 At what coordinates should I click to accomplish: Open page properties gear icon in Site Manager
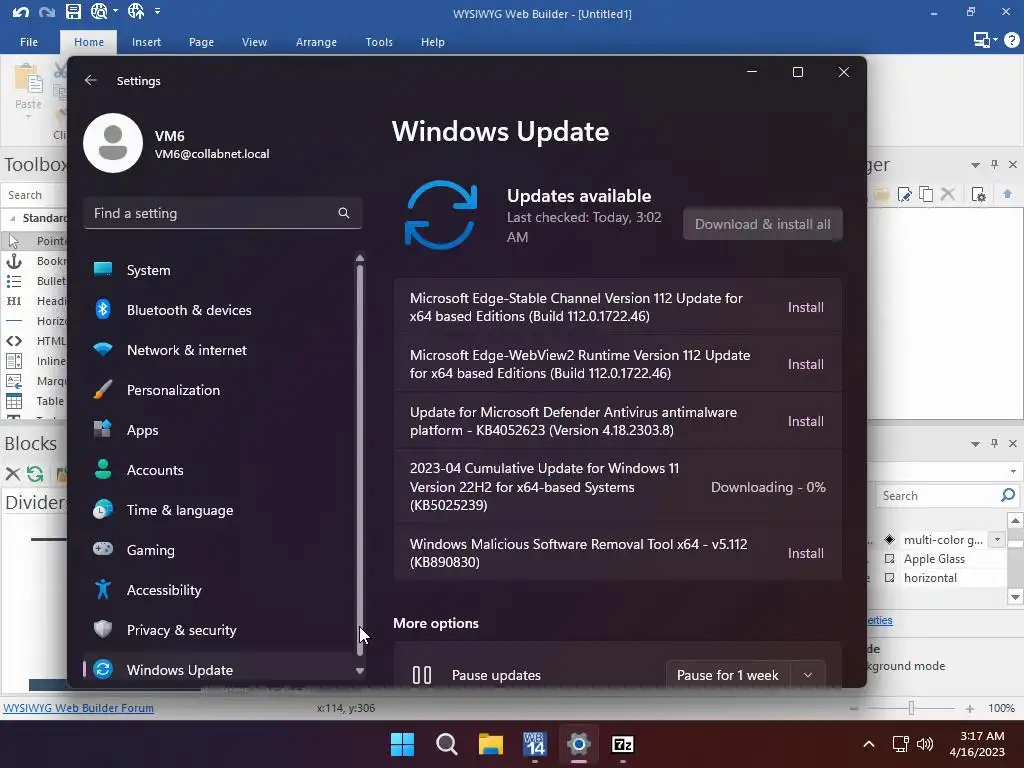click(x=978, y=194)
